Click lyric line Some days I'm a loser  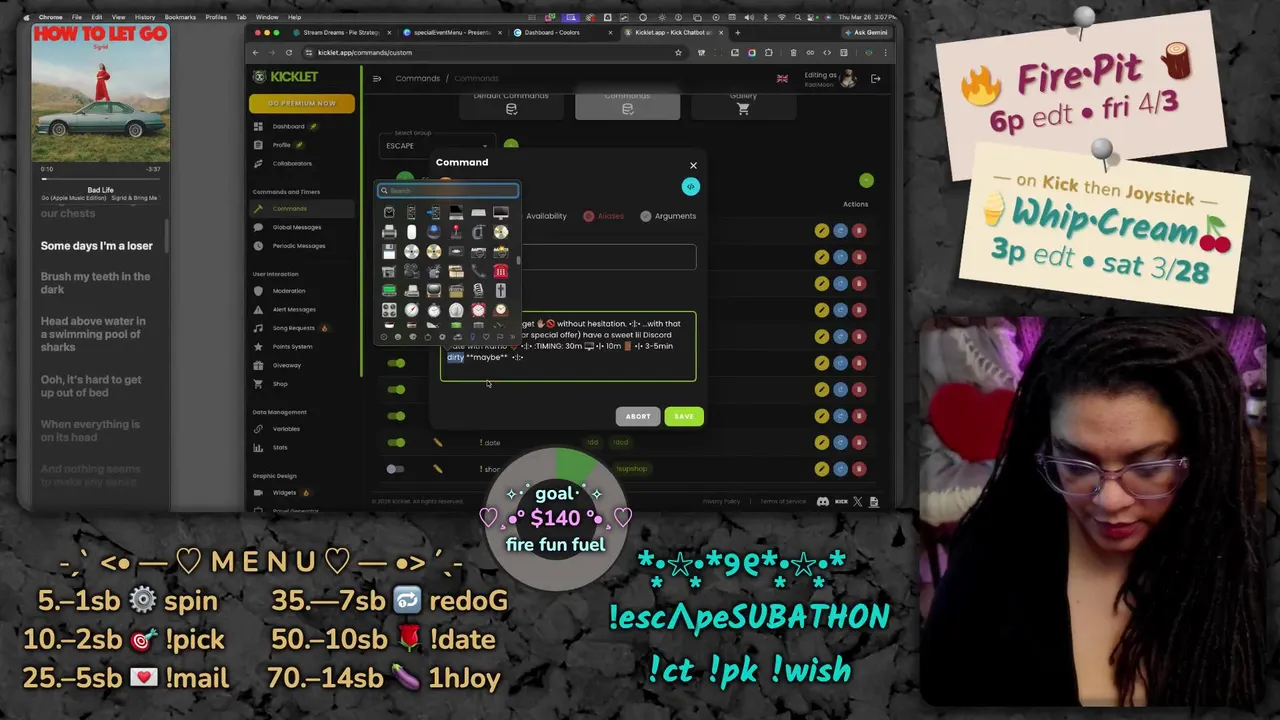coord(97,246)
